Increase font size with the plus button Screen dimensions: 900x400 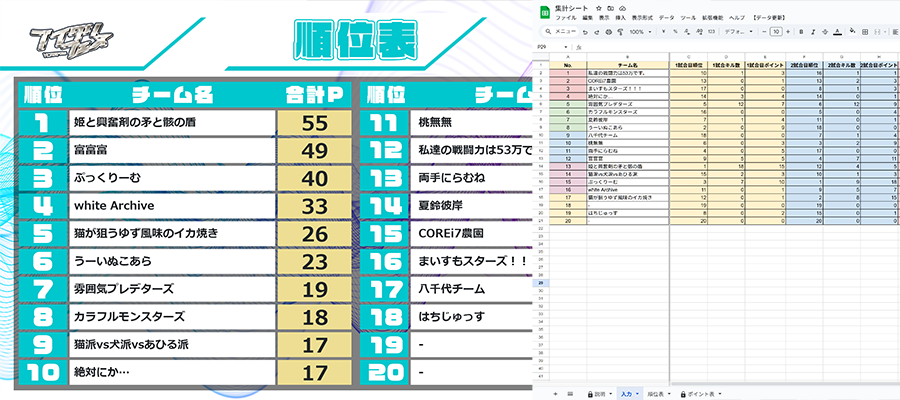coord(788,32)
